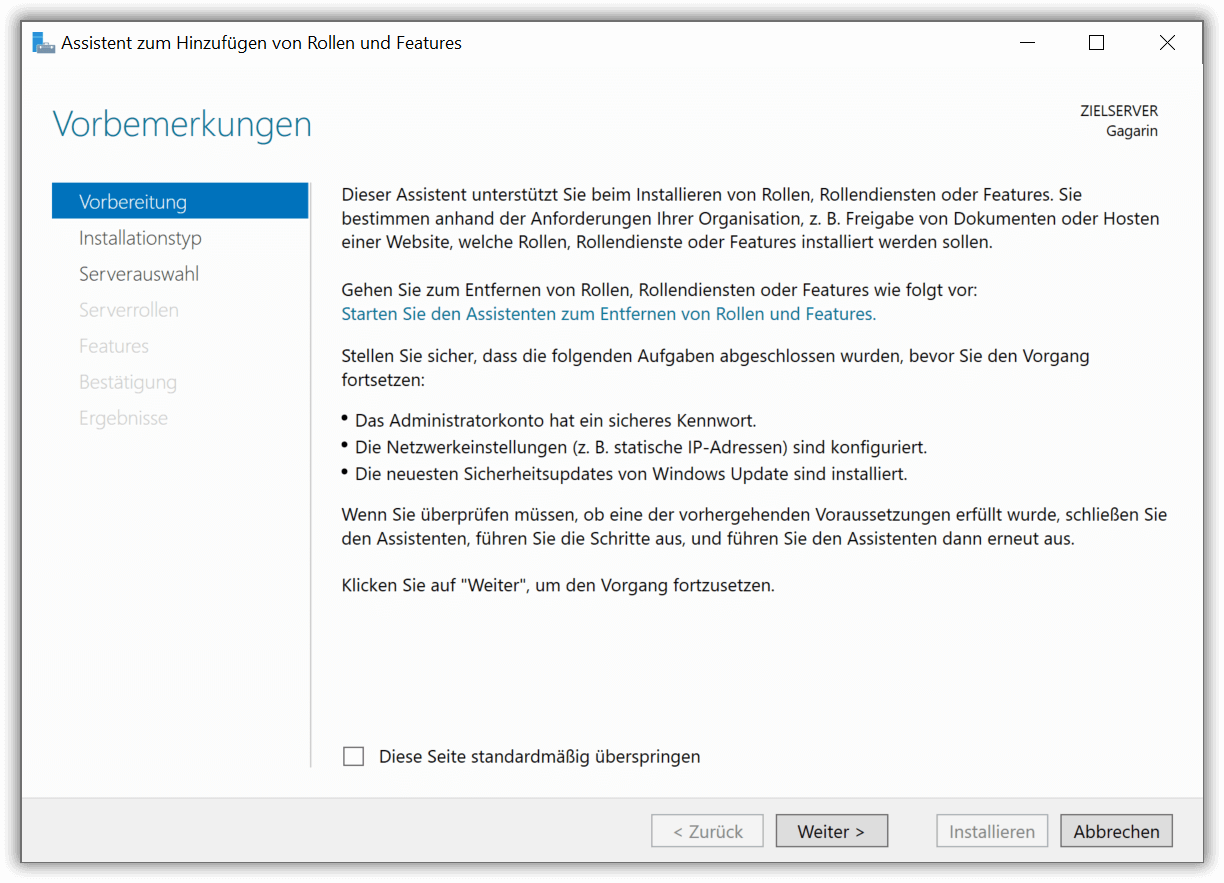
Task: Click the window title 'Assistent zum Hinzufügen von Rollen und Features'
Action: (x=261, y=43)
